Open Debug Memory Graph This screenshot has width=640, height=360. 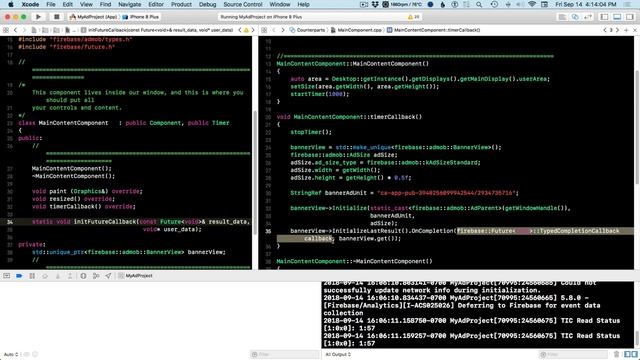coord(96,276)
